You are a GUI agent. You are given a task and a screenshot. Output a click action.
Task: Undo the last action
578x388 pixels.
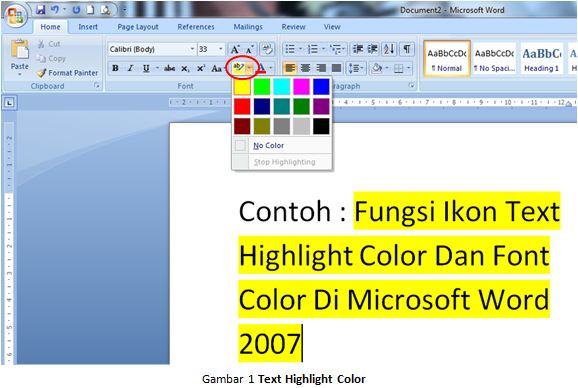55,10
